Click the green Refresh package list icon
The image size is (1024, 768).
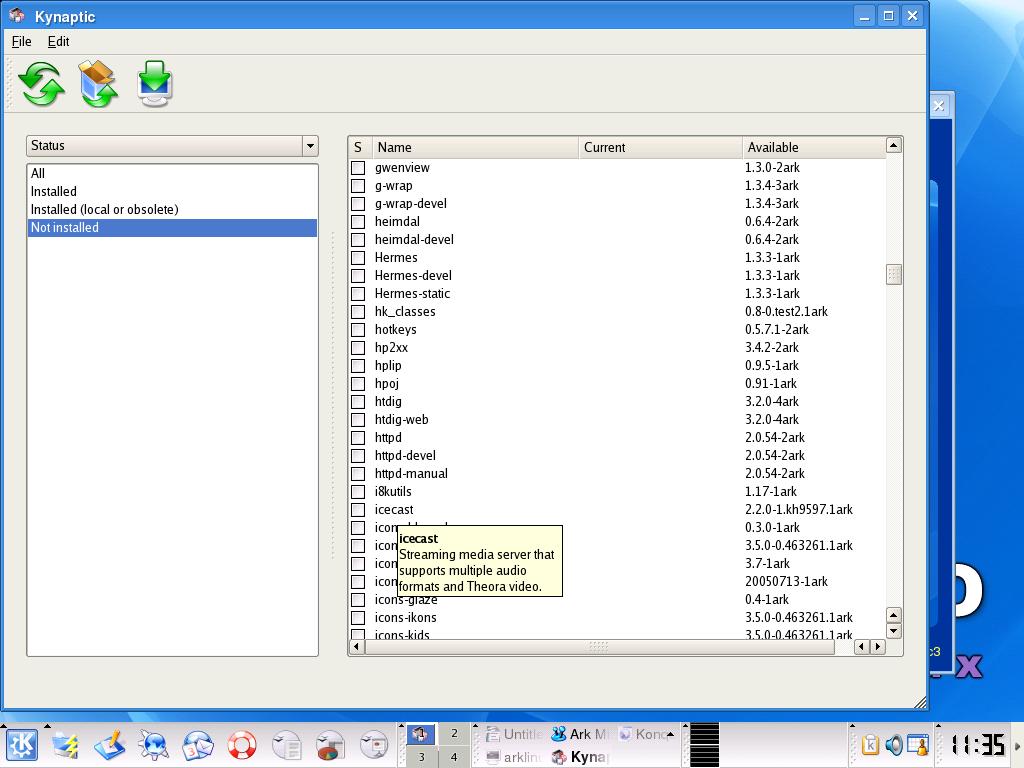tap(41, 84)
